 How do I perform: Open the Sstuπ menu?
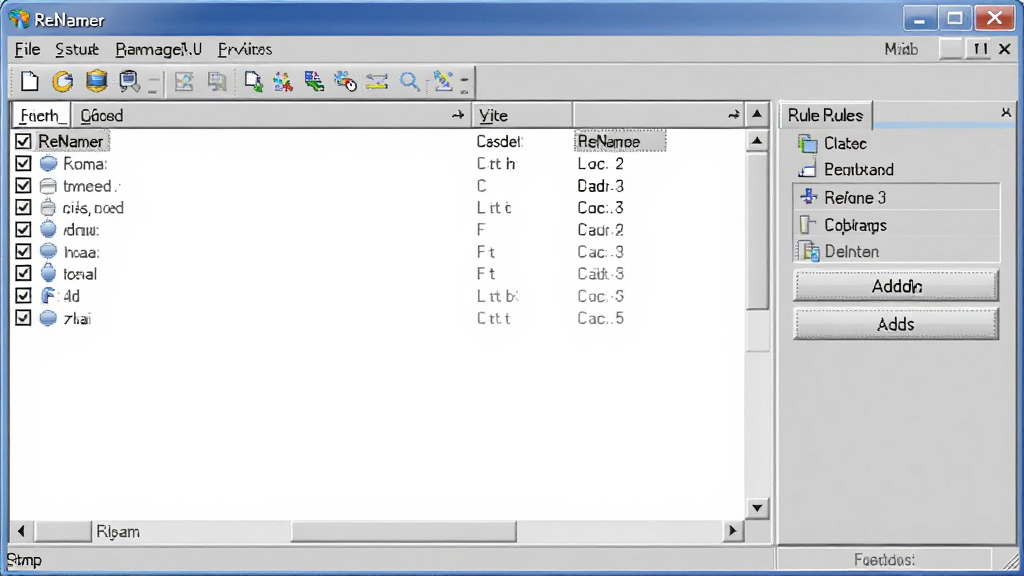coord(77,50)
